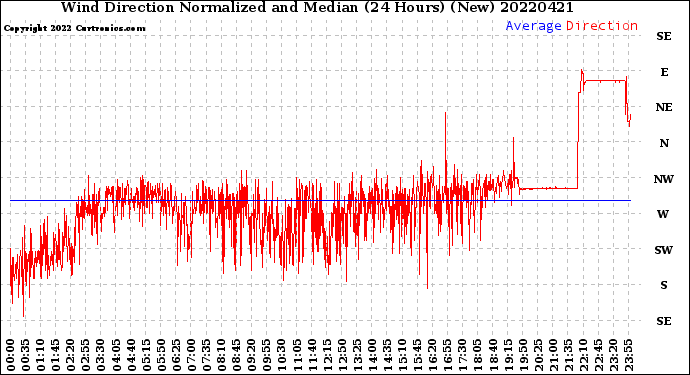Click the 04:40 time axis label
The image size is (690, 375).
click(131, 354)
